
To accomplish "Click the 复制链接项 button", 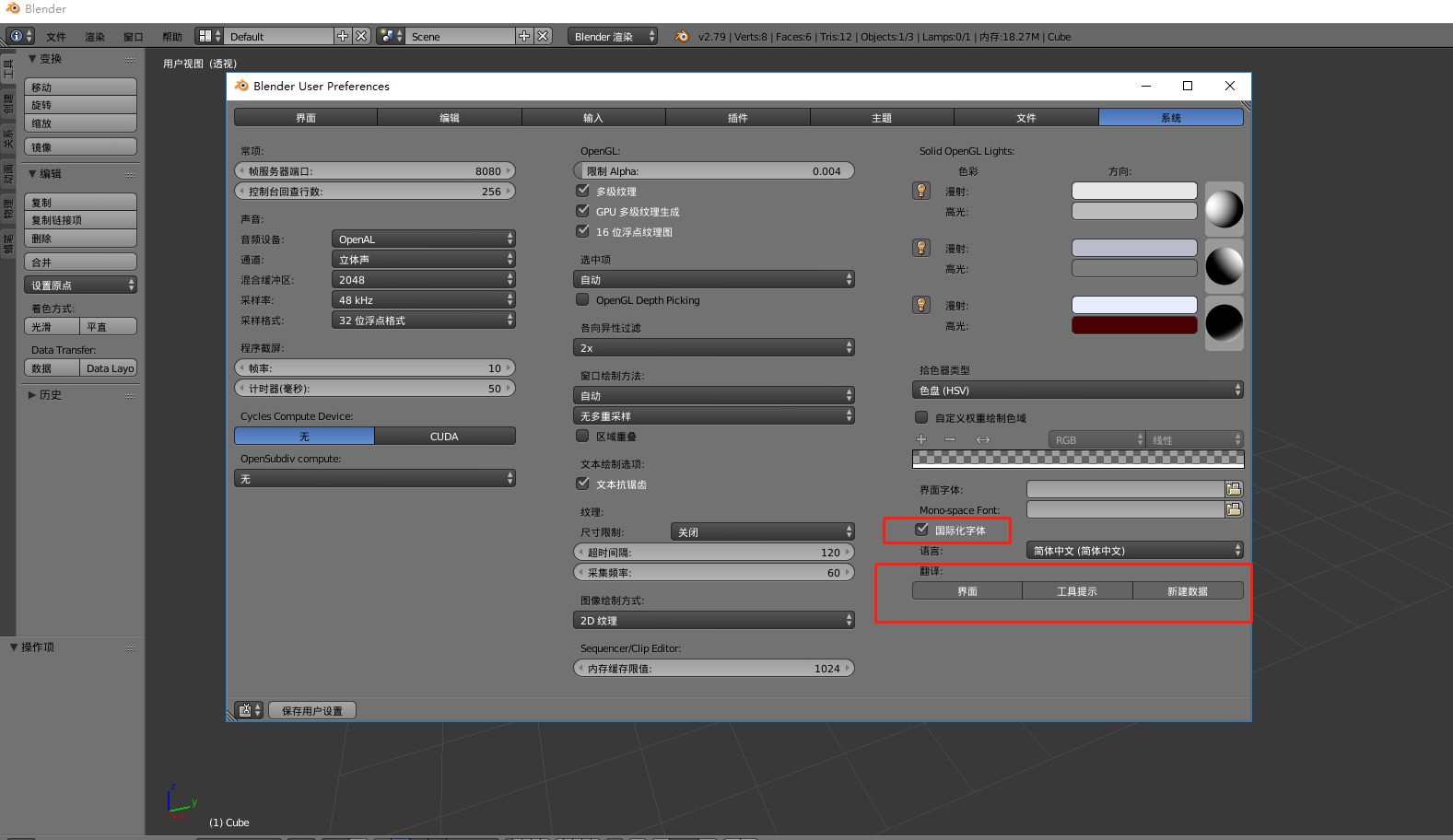I will tap(80, 220).
